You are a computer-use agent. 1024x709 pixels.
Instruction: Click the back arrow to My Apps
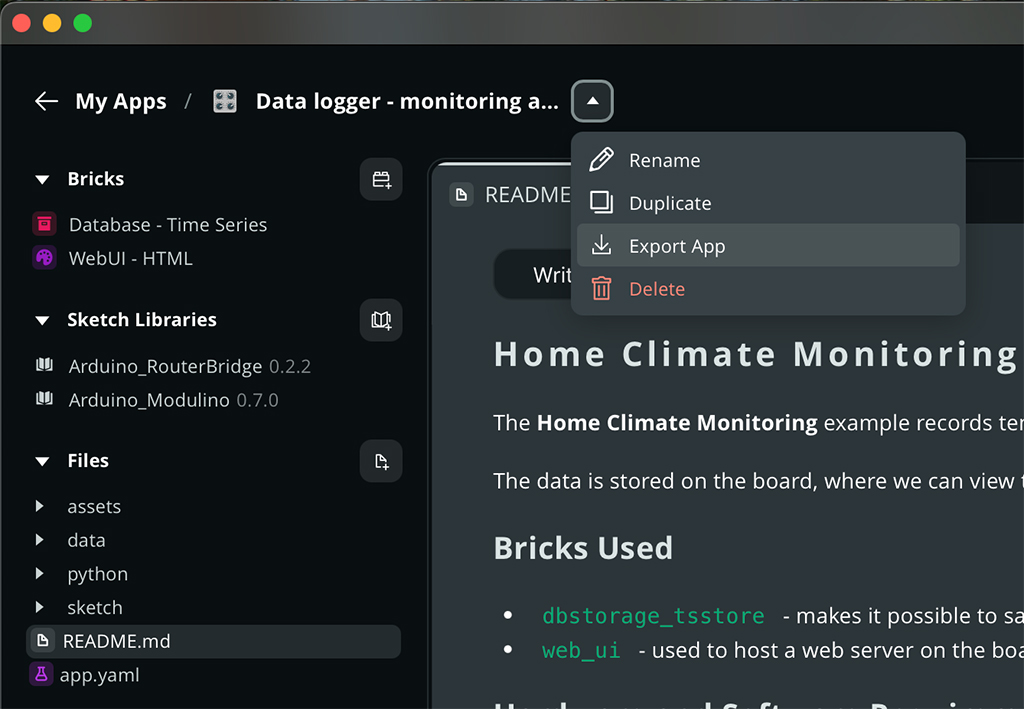point(46,101)
